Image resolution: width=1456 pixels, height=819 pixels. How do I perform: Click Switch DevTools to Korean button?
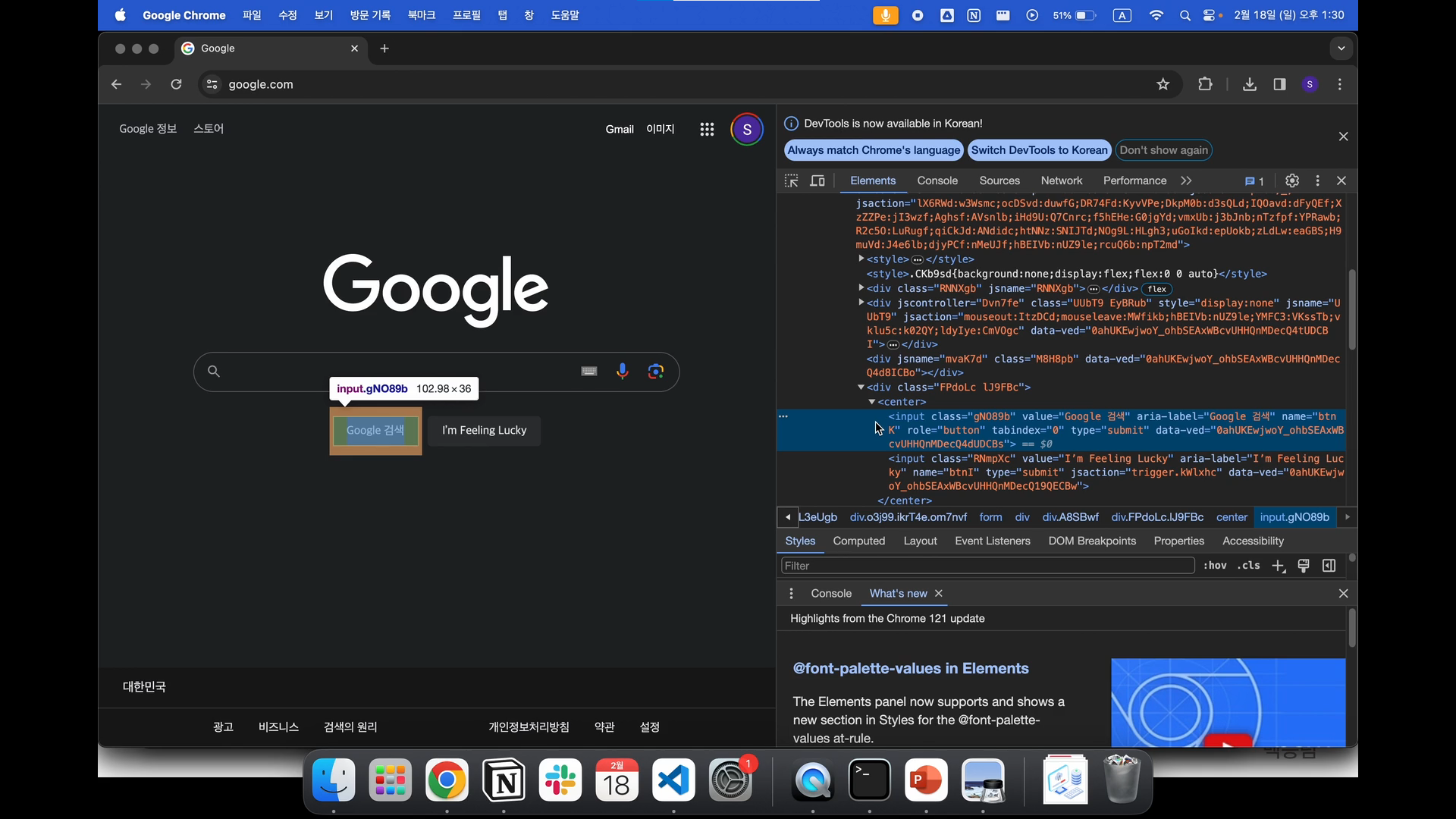tap(1039, 150)
